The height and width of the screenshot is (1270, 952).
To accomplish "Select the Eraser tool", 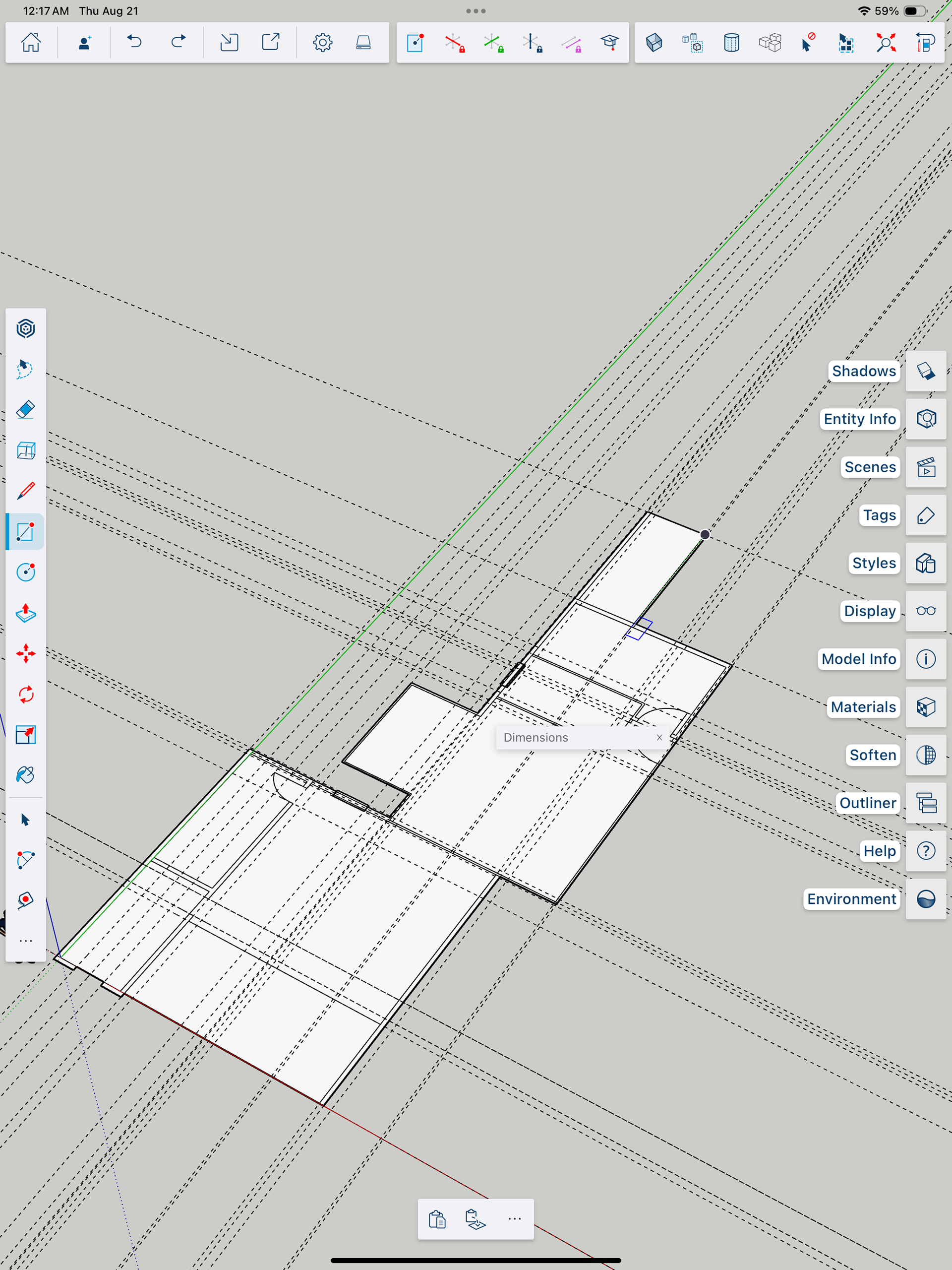I will point(26,410).
